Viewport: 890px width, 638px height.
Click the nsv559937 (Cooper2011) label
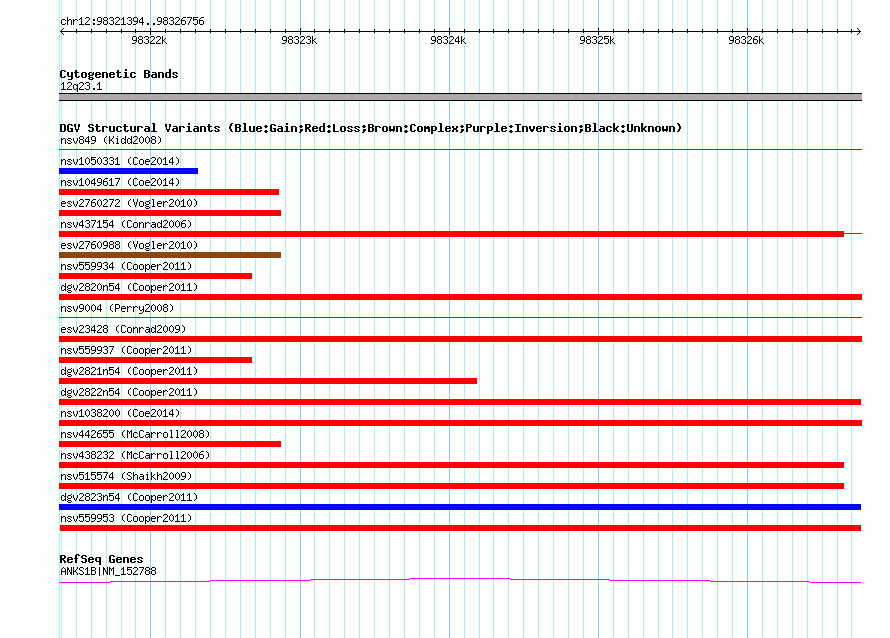pos(126,350)
